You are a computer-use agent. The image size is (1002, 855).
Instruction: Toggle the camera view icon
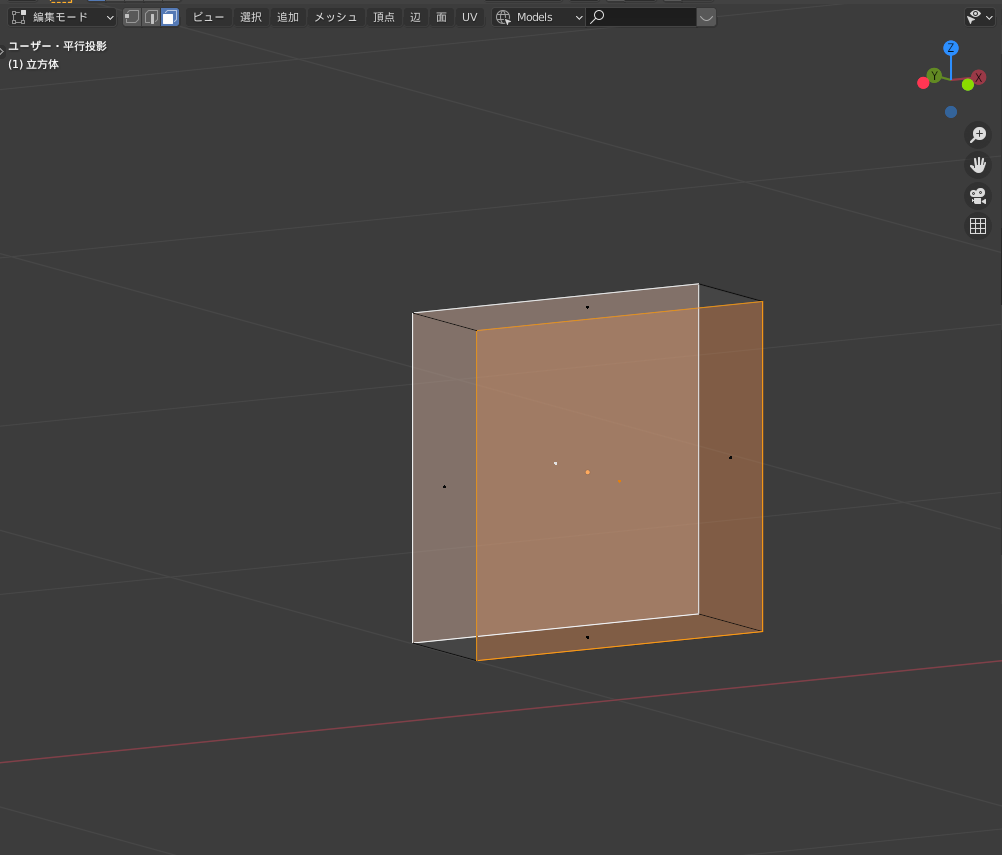tap(978, 196)
